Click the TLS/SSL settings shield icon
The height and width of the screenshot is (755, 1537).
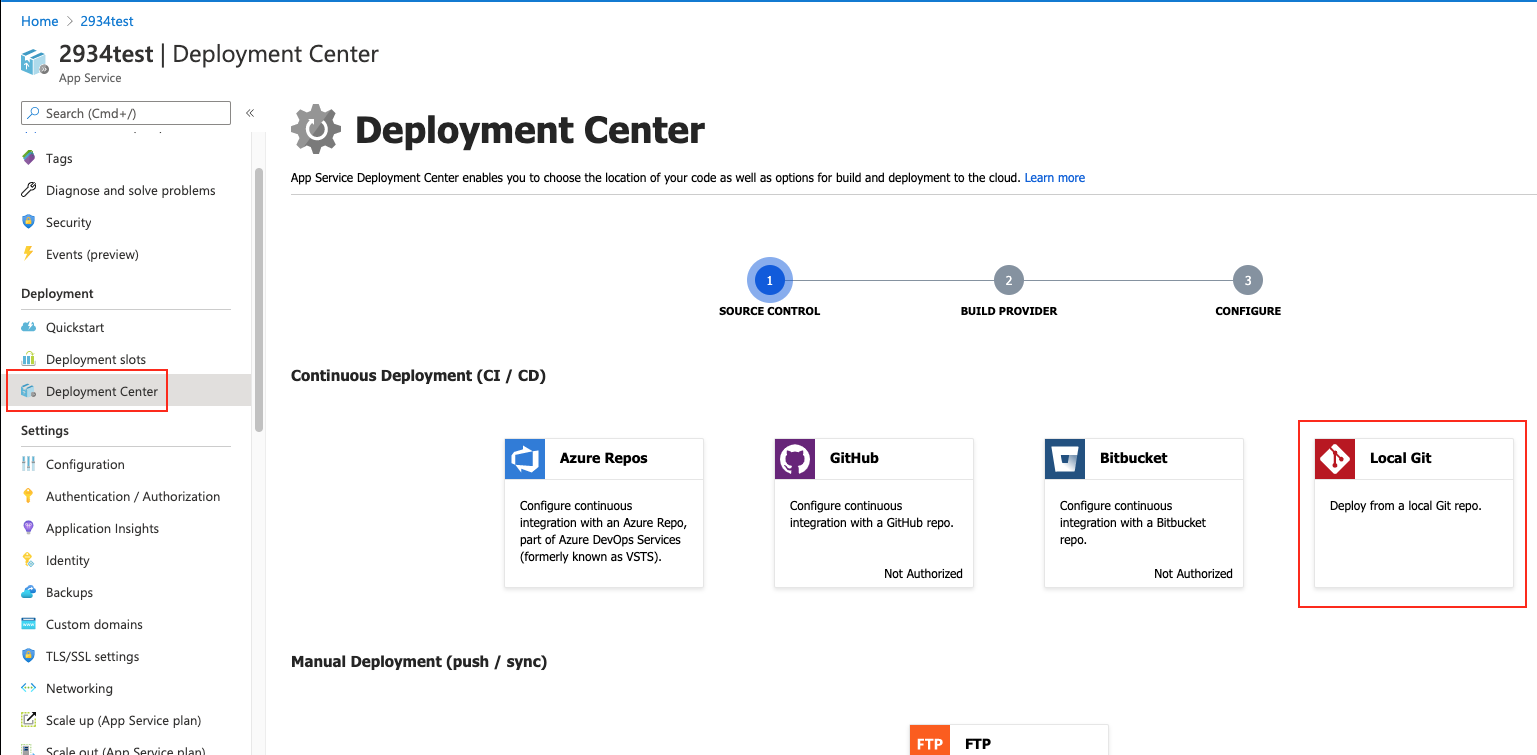pyautogui.click(x=28, y=656)
